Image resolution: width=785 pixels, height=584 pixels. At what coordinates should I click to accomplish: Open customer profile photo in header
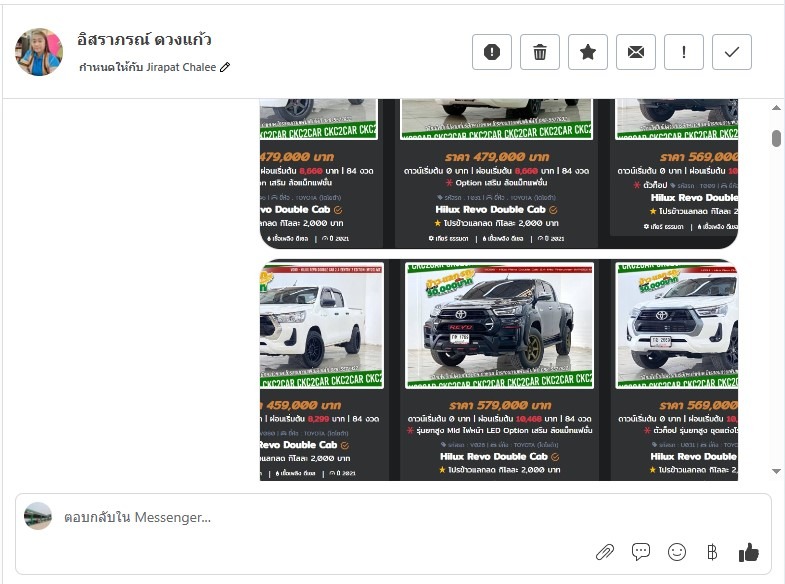[x=39, y=52]
